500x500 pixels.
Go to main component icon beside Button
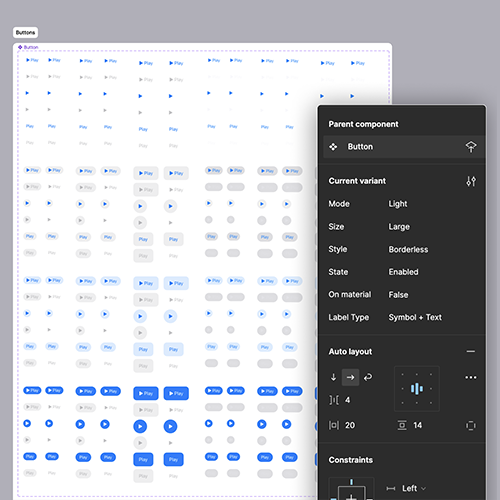tap(471, 147)
